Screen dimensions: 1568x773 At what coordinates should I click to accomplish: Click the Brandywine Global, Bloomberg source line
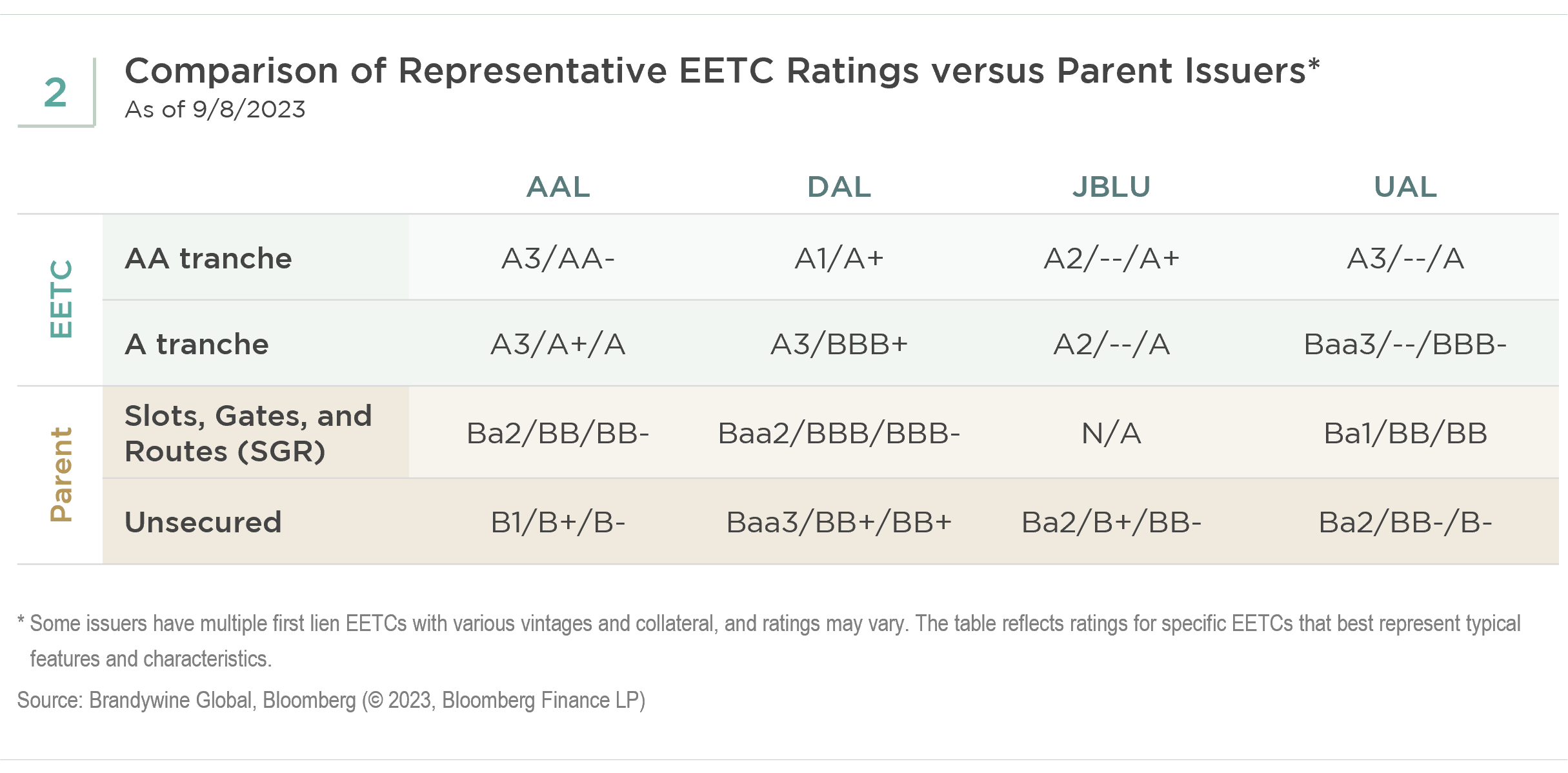click(x=331, y=700)
